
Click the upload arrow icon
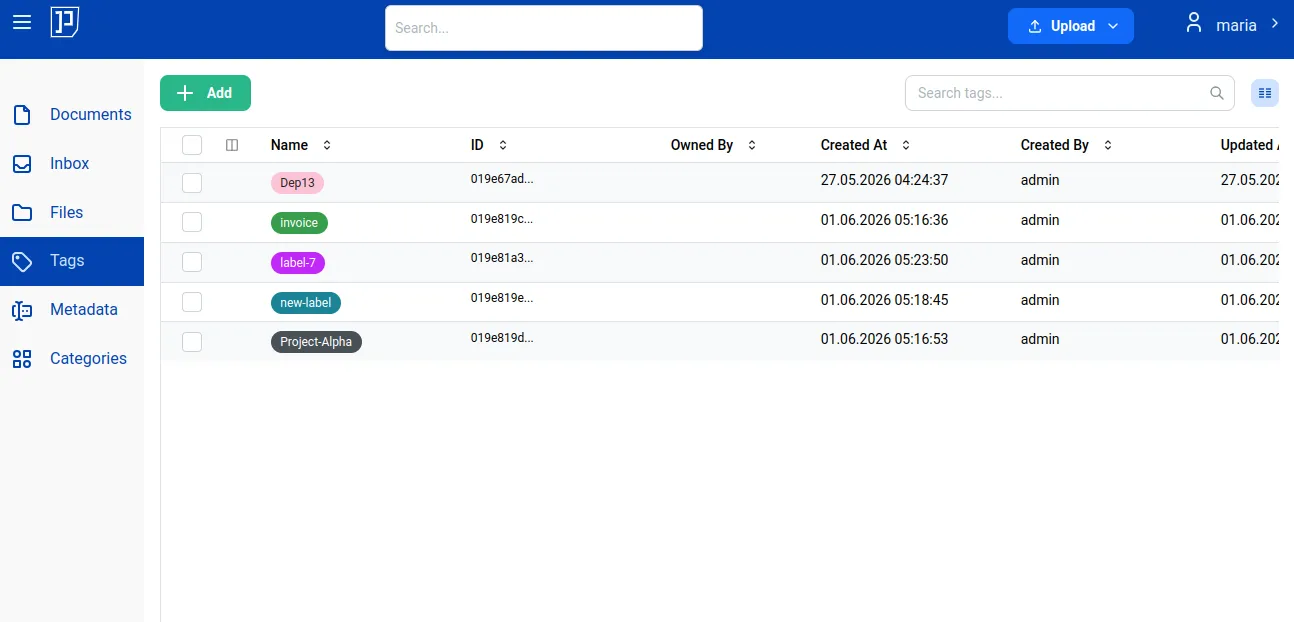tap(1035, 26)
